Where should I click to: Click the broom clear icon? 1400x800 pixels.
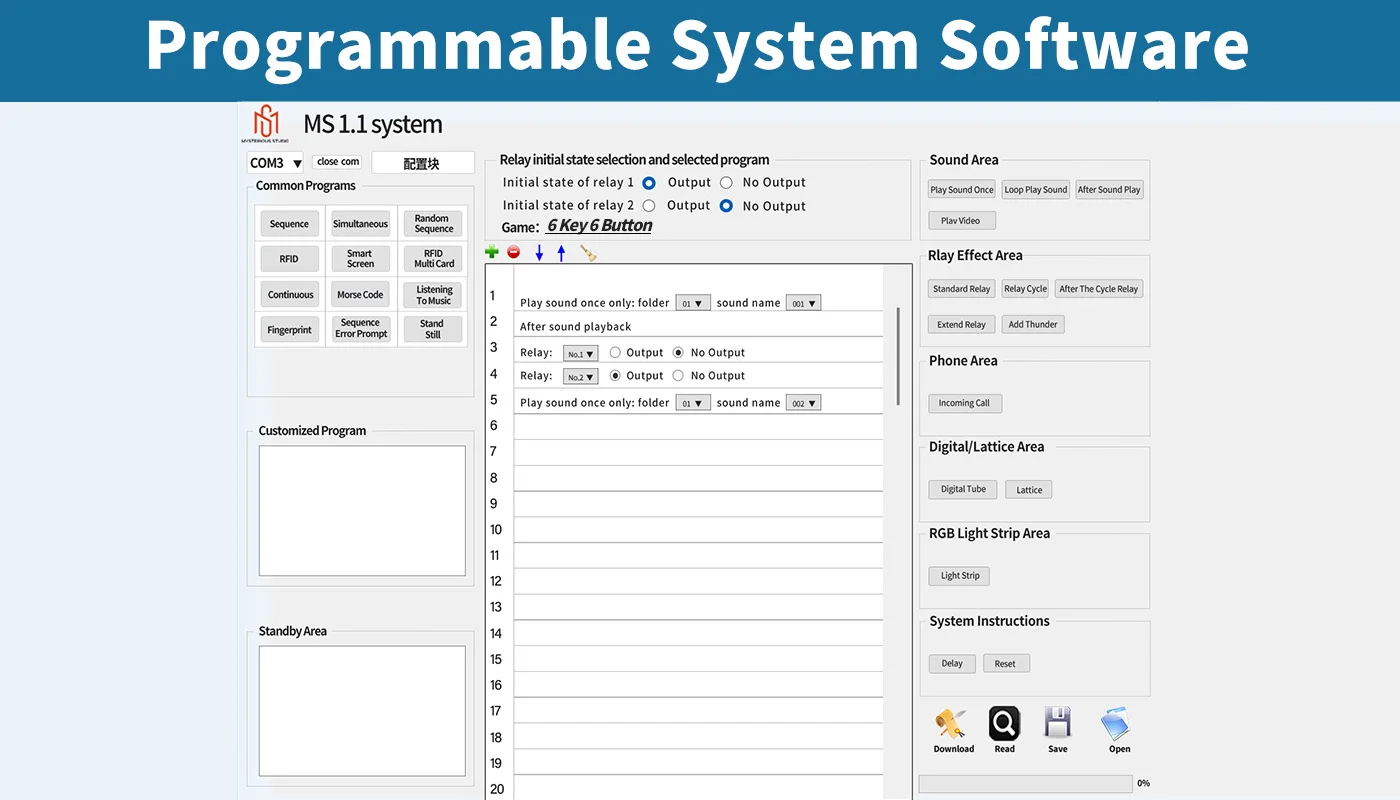(588, 254)
